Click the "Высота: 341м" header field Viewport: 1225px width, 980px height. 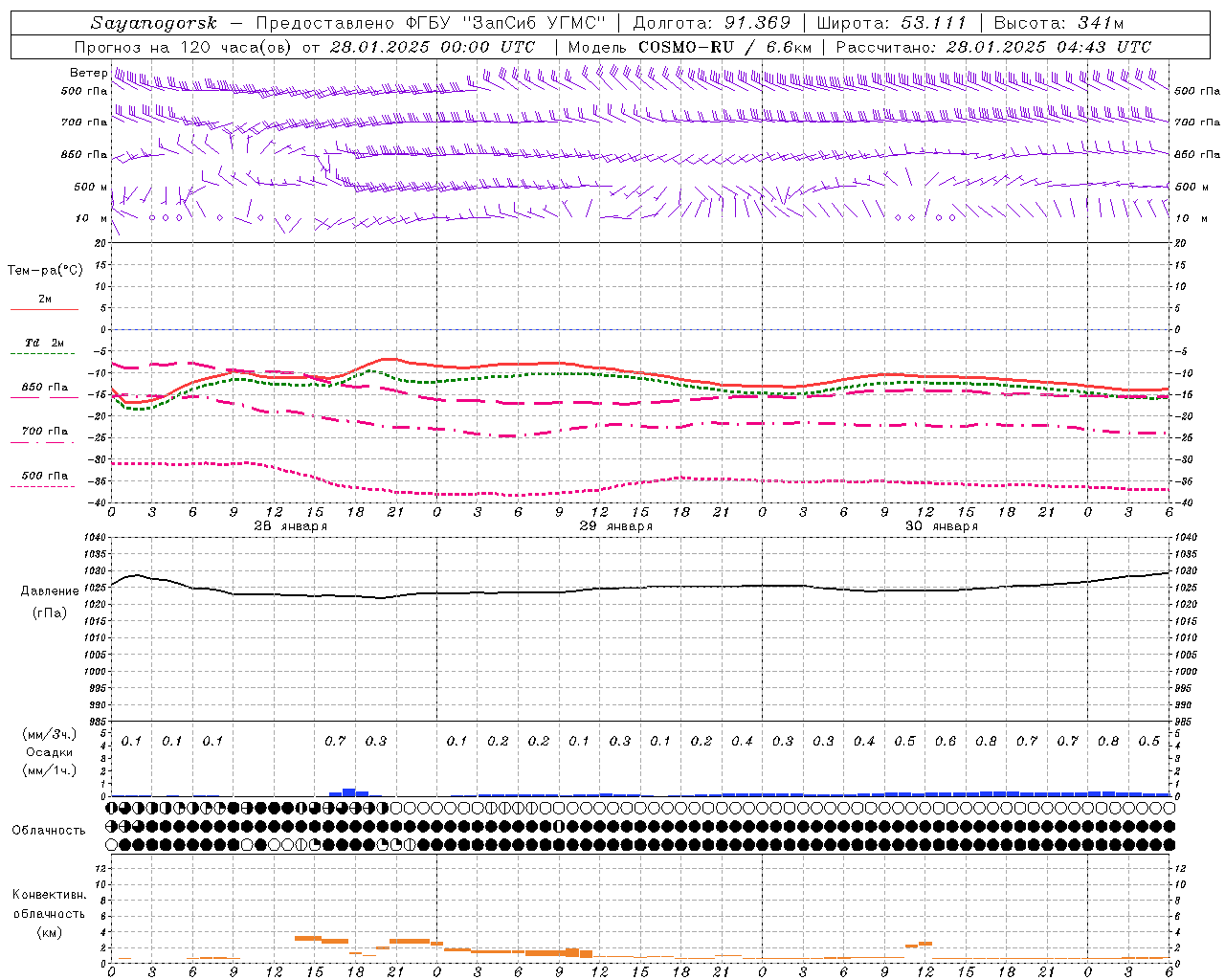(x=1058, y=23)
